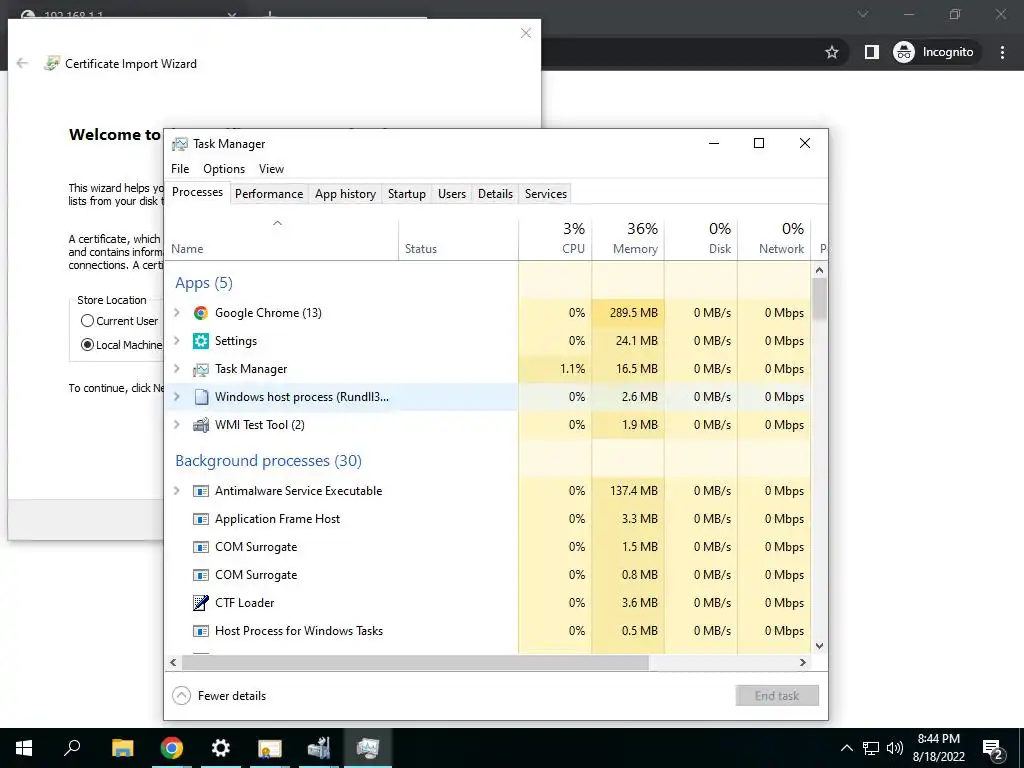The image size is (1024, 768).
Task: Click the Application Frame Host icon
Action: pyautogui.click(x=200, y=519)
